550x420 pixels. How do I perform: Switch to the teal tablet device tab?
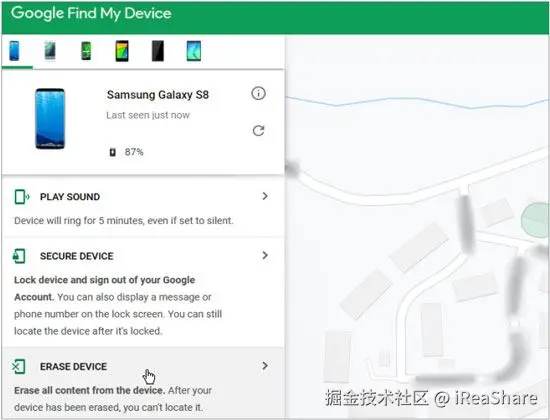point(194,51)
